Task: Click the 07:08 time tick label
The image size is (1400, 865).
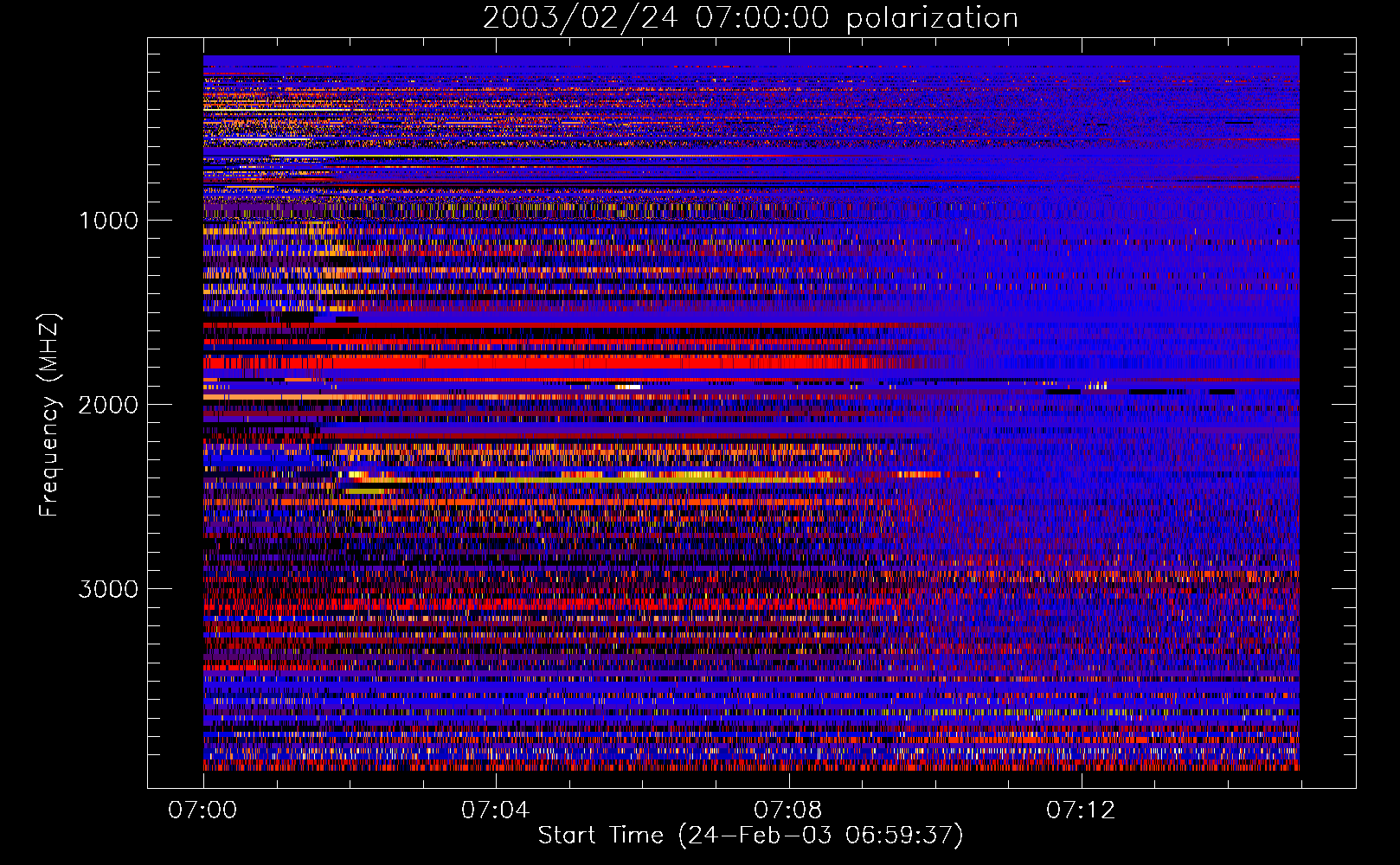Action: [x=787, y=810]
